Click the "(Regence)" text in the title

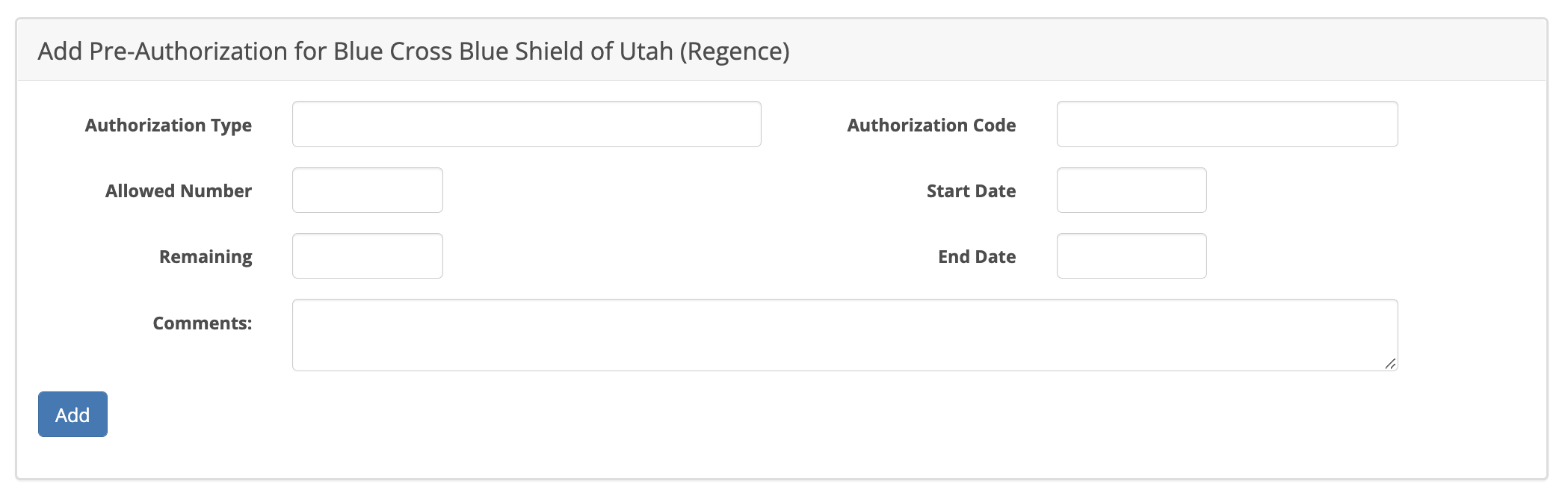click(x=734, y=52)
